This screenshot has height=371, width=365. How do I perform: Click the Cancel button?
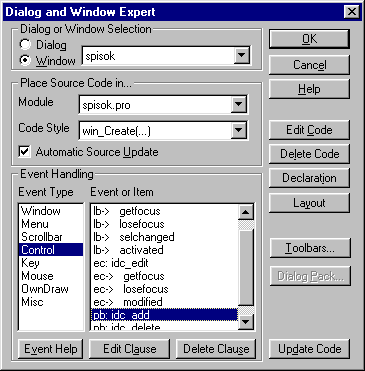309,65
